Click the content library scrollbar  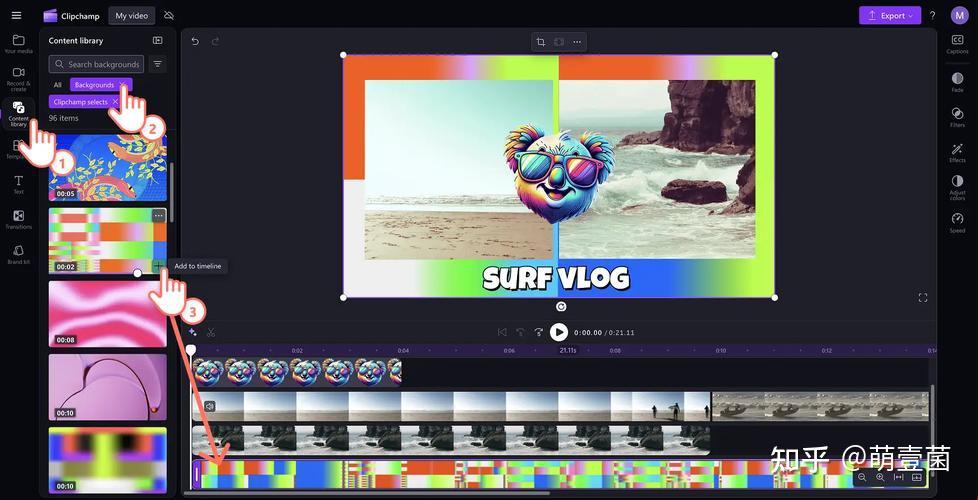[172, 192]
